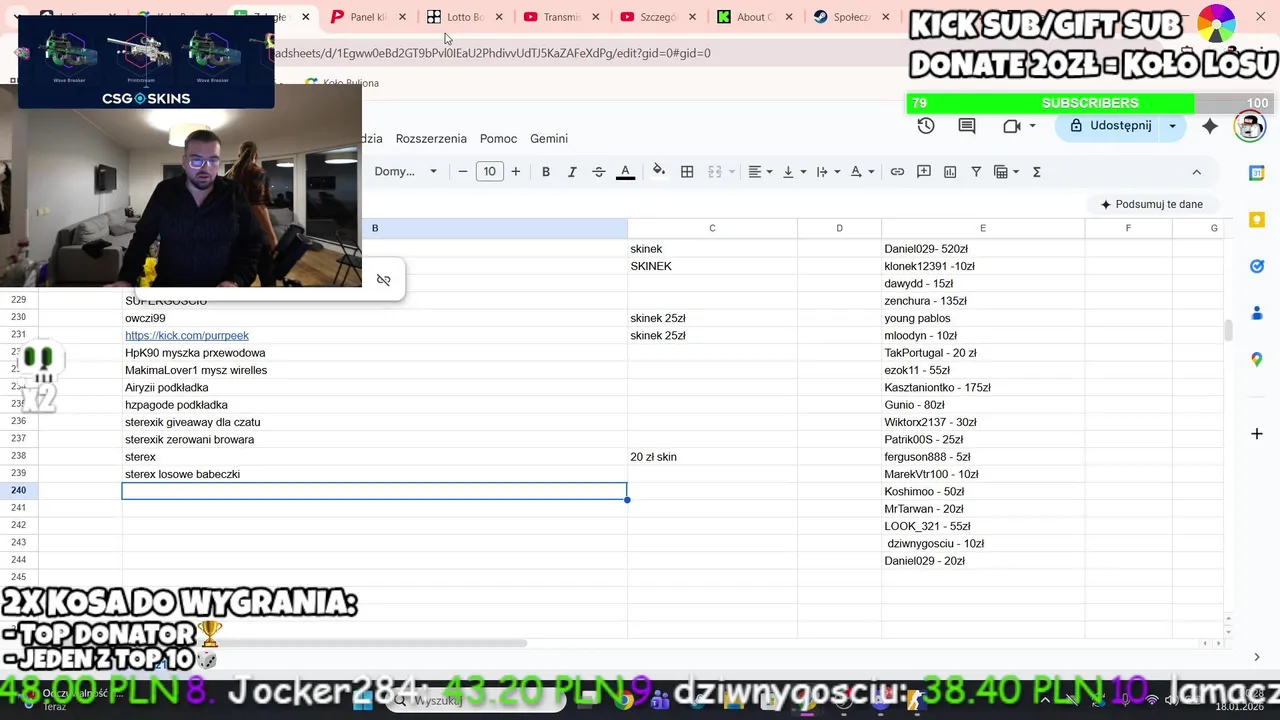
Task: Start a Meet video call
Action: (1011, 126)
